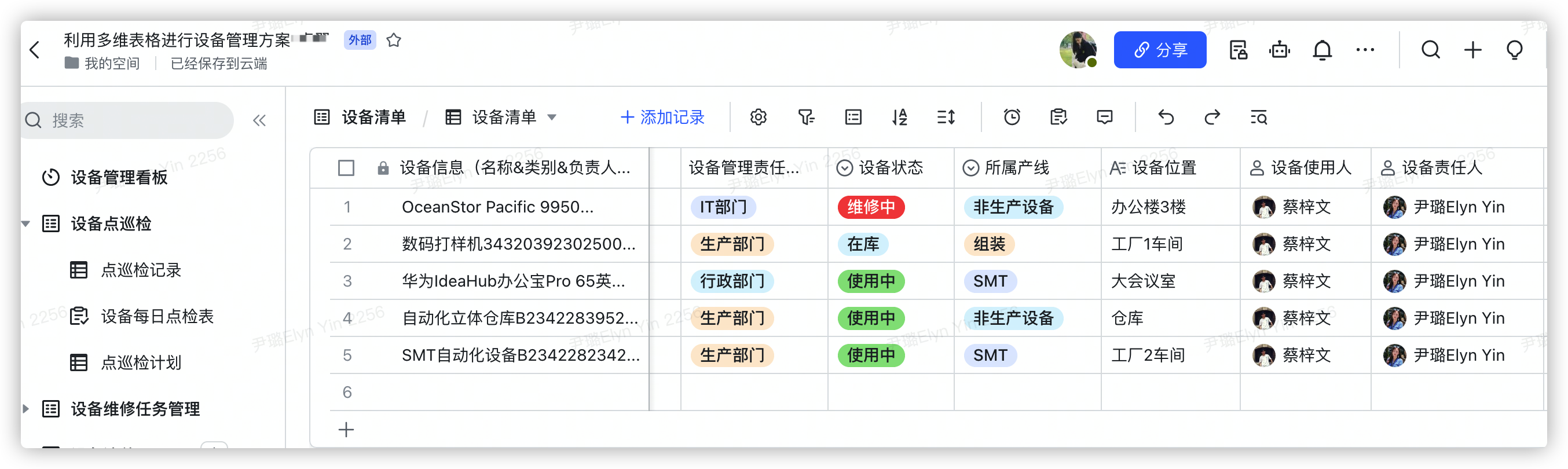Open the sort records icon

click(x=899, y=117)
